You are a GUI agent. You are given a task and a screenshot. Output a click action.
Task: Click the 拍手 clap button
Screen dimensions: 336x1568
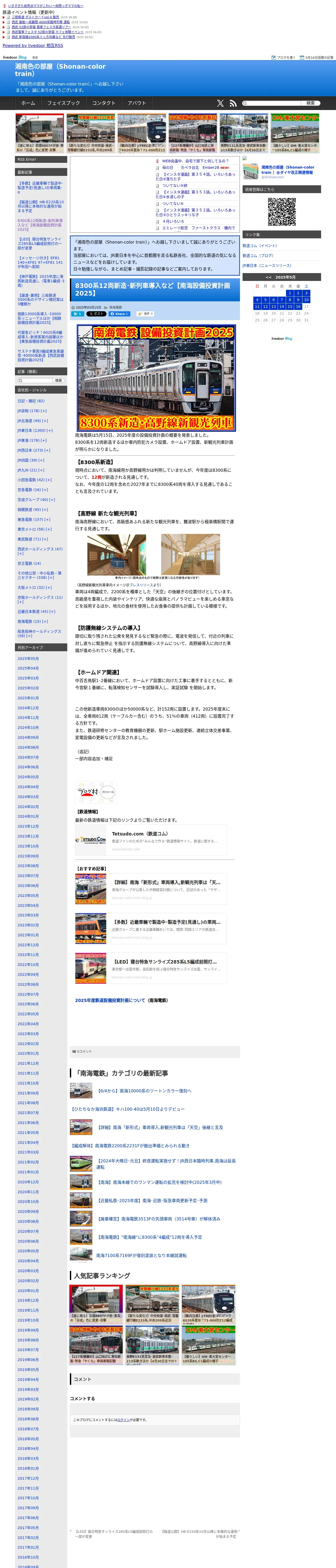145,314
